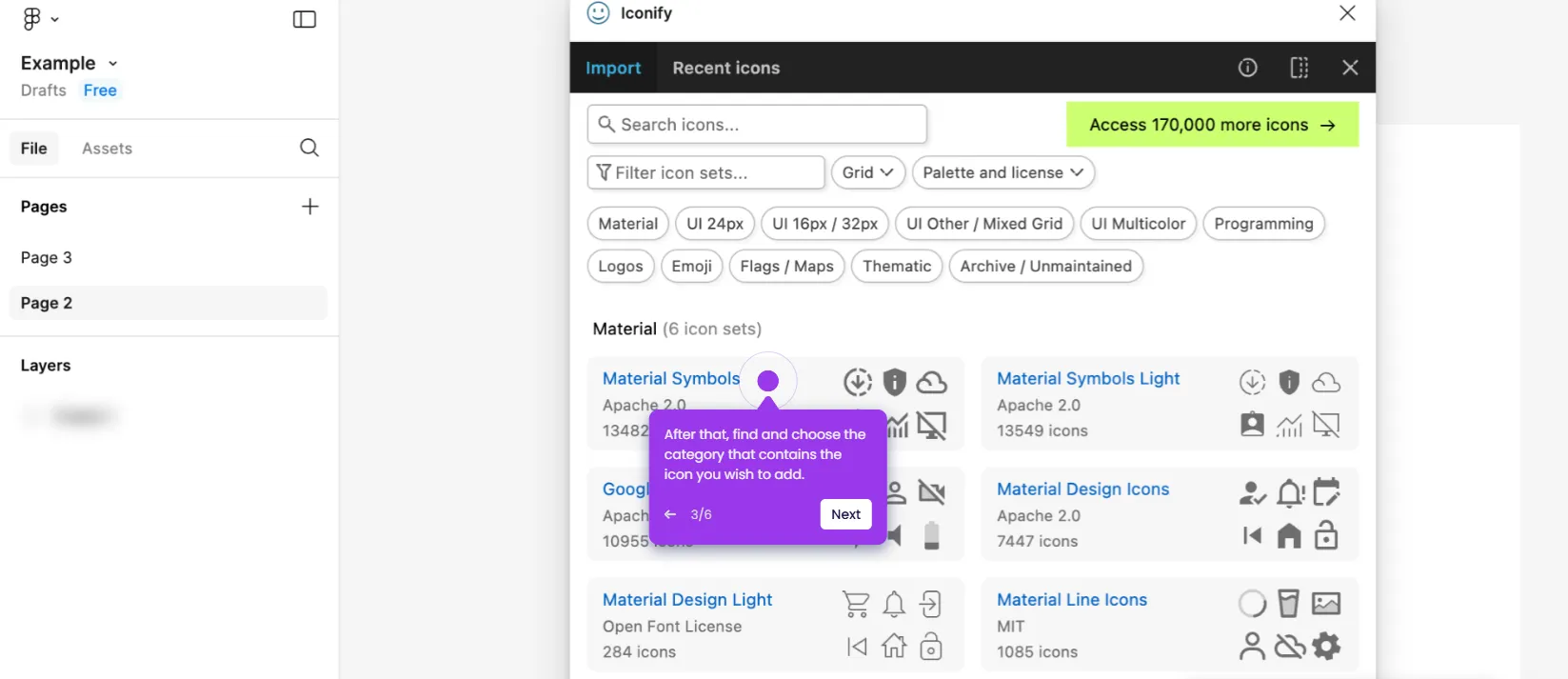Open the Figma main menu logo

[31, 19]
